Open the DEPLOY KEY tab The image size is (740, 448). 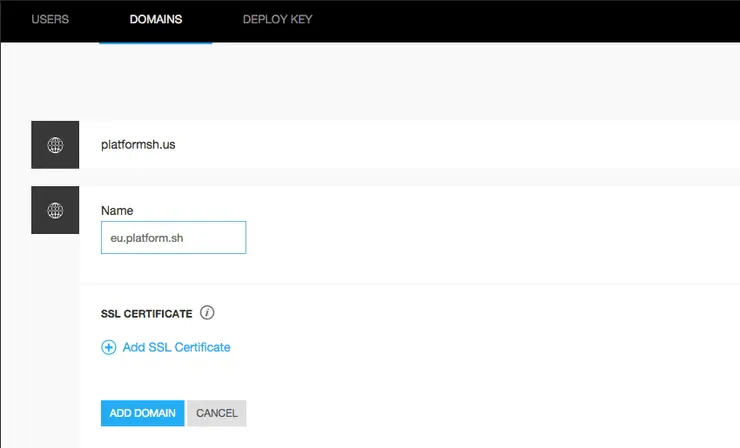point(278,19)
